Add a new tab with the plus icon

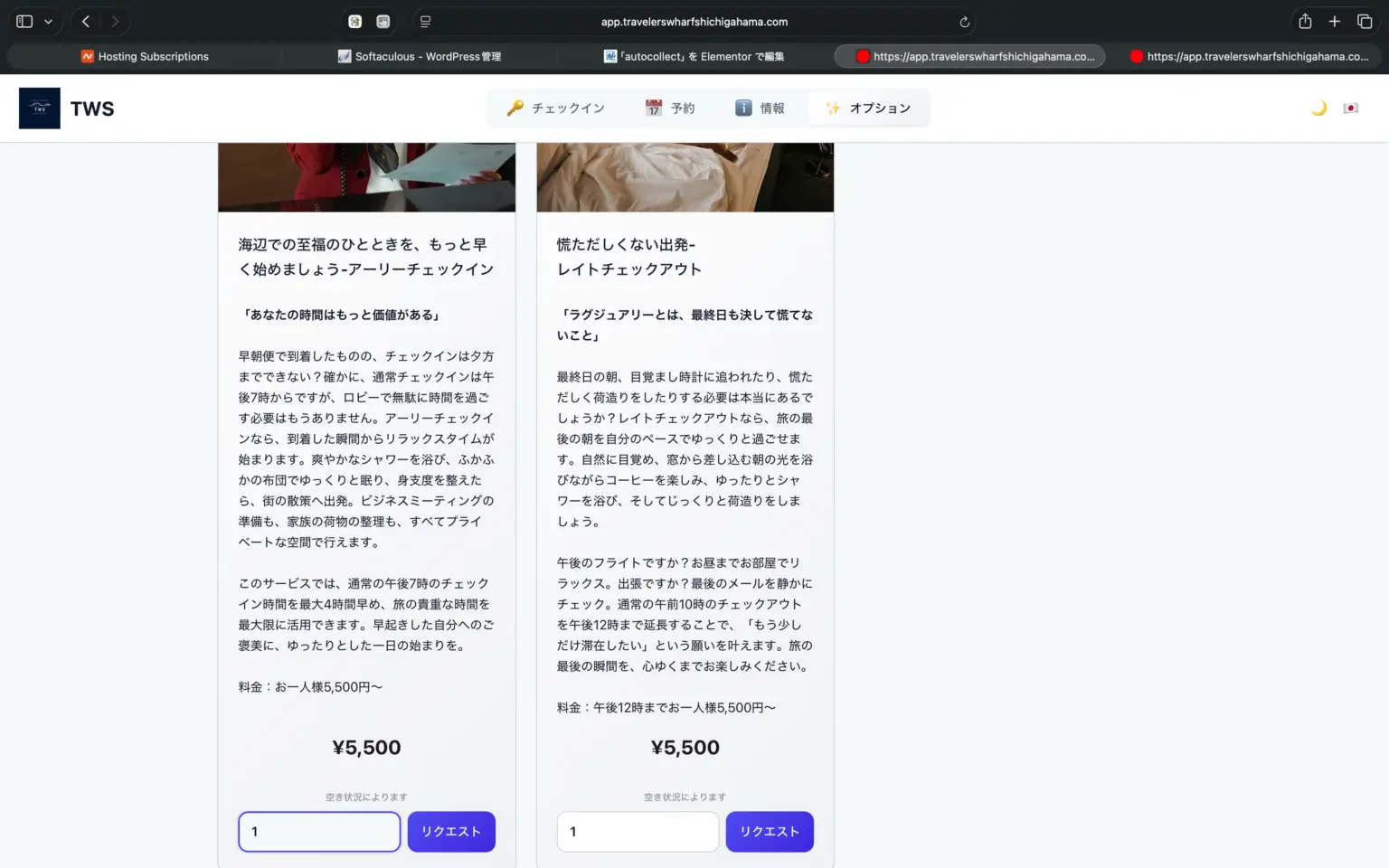(1334, 22)
